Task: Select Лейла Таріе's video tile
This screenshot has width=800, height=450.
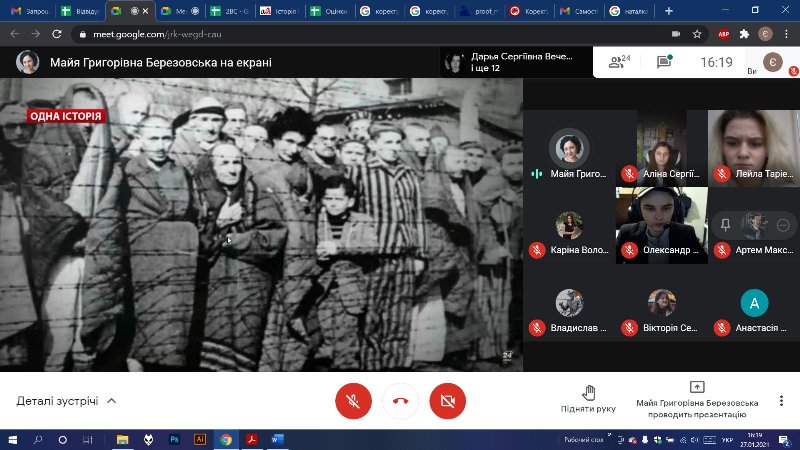Action: click(x=752, y=145)
